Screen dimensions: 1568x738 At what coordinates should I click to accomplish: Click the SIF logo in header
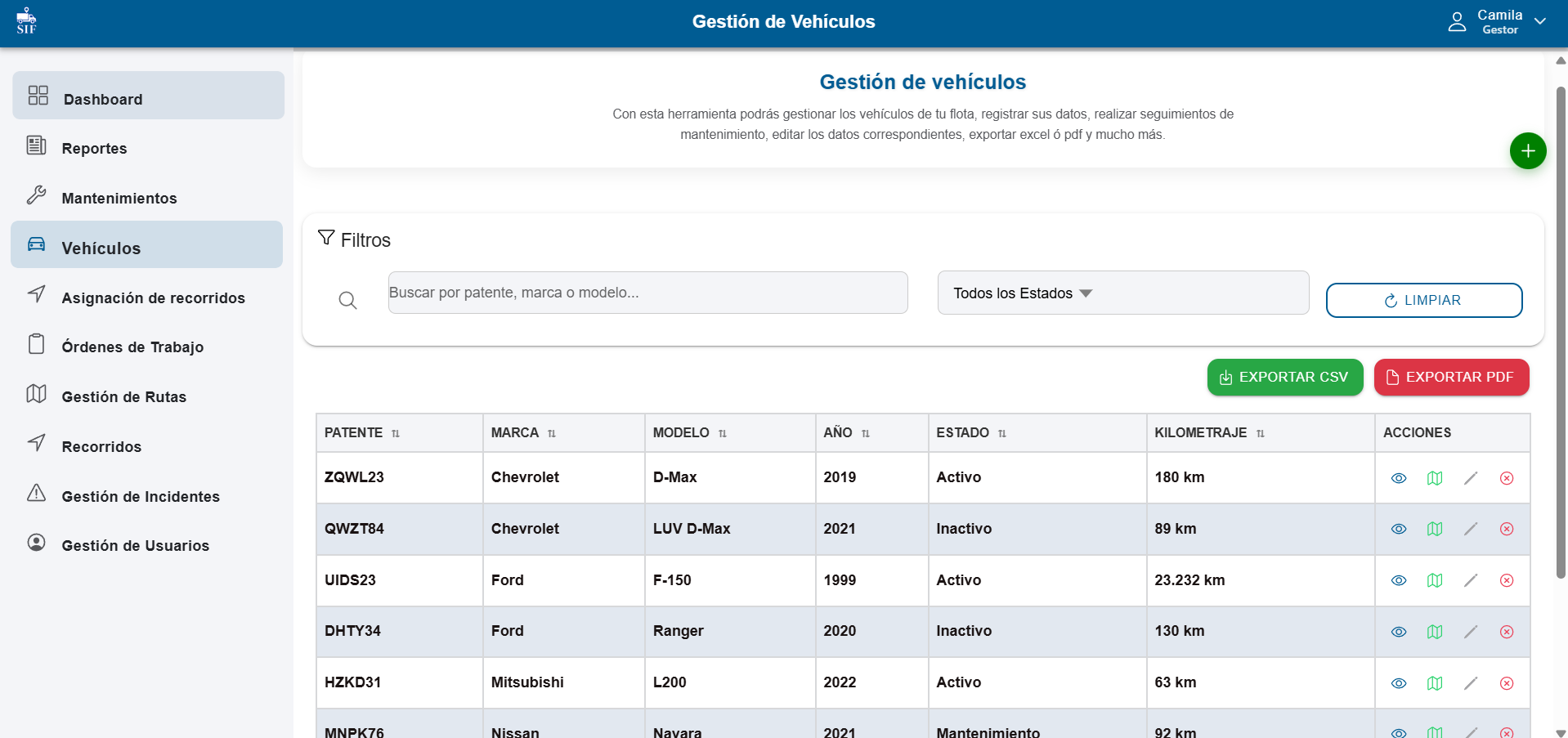pos(26,21)
